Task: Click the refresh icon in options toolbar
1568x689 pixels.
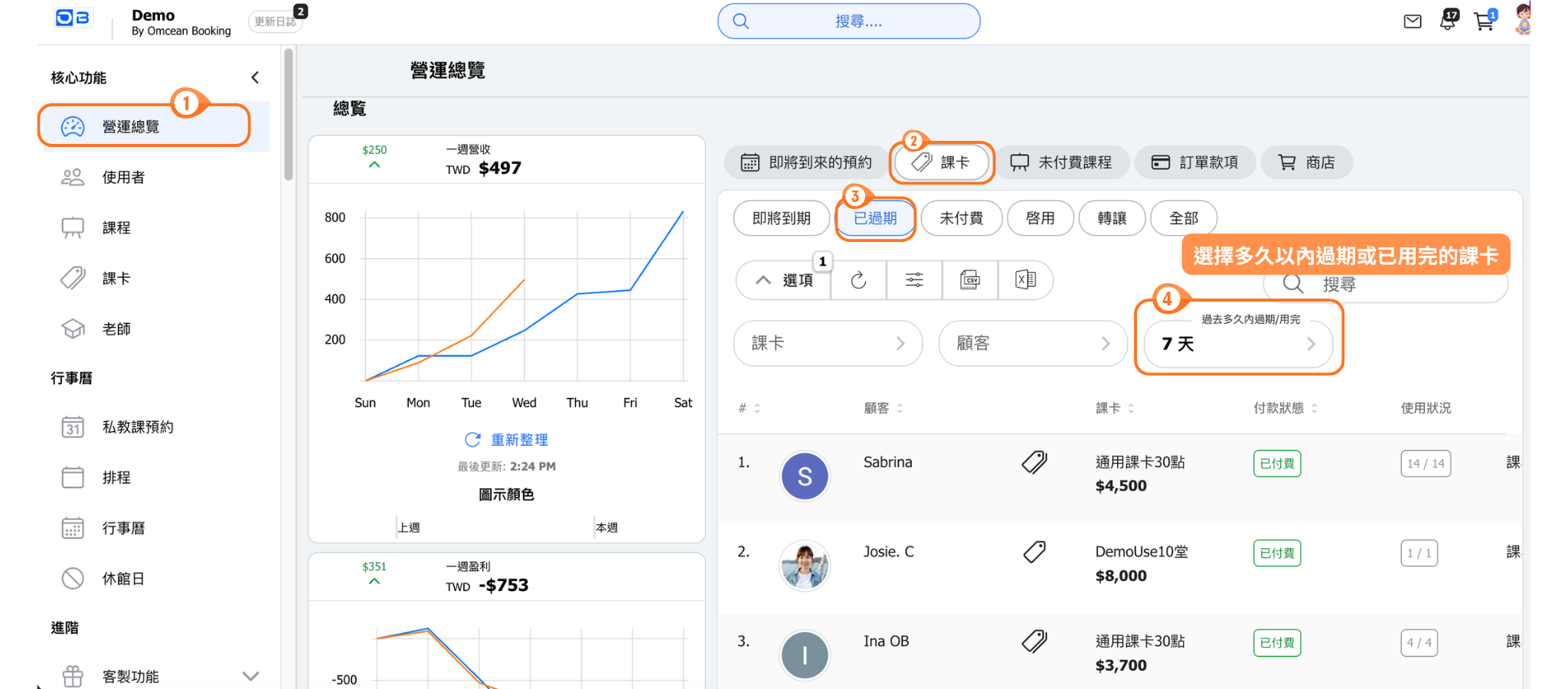Action: (x=858, y=280)
